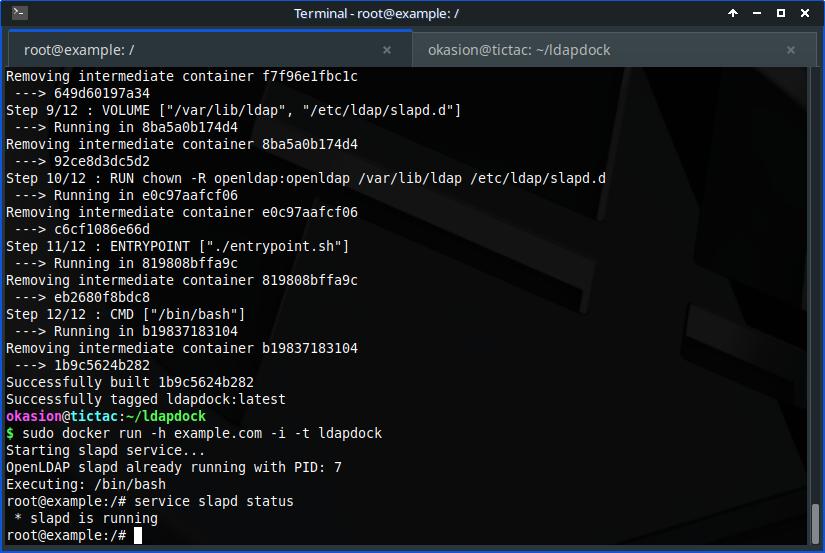Click the block cursor at the last prompt
The height and width of the screenshot is (553, 825).
(x=138, y=536)
